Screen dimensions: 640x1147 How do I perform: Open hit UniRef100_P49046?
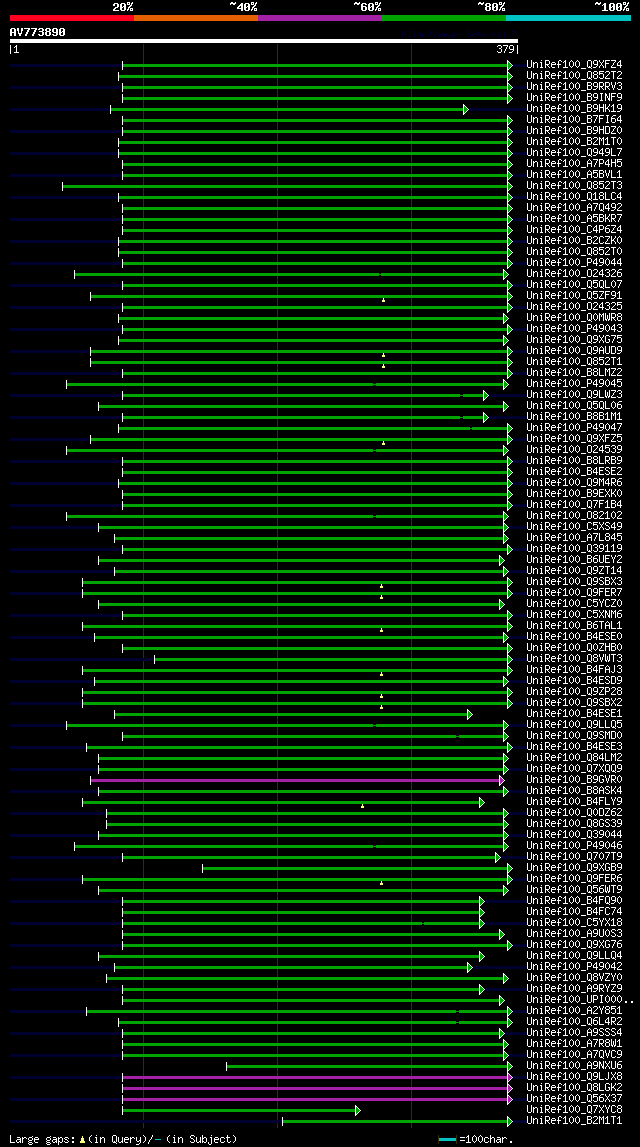tap(574, 846)
